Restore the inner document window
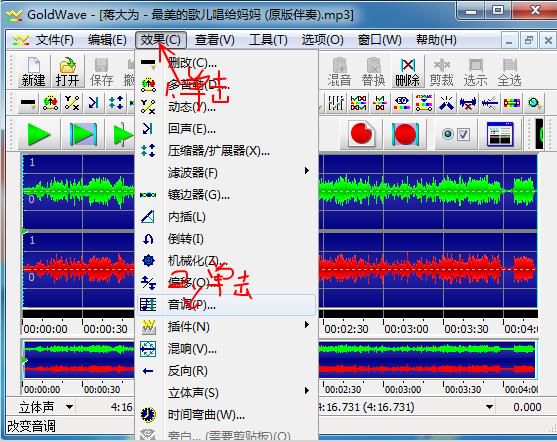Viewport: 557px width, 442px height. pos(528,41)
